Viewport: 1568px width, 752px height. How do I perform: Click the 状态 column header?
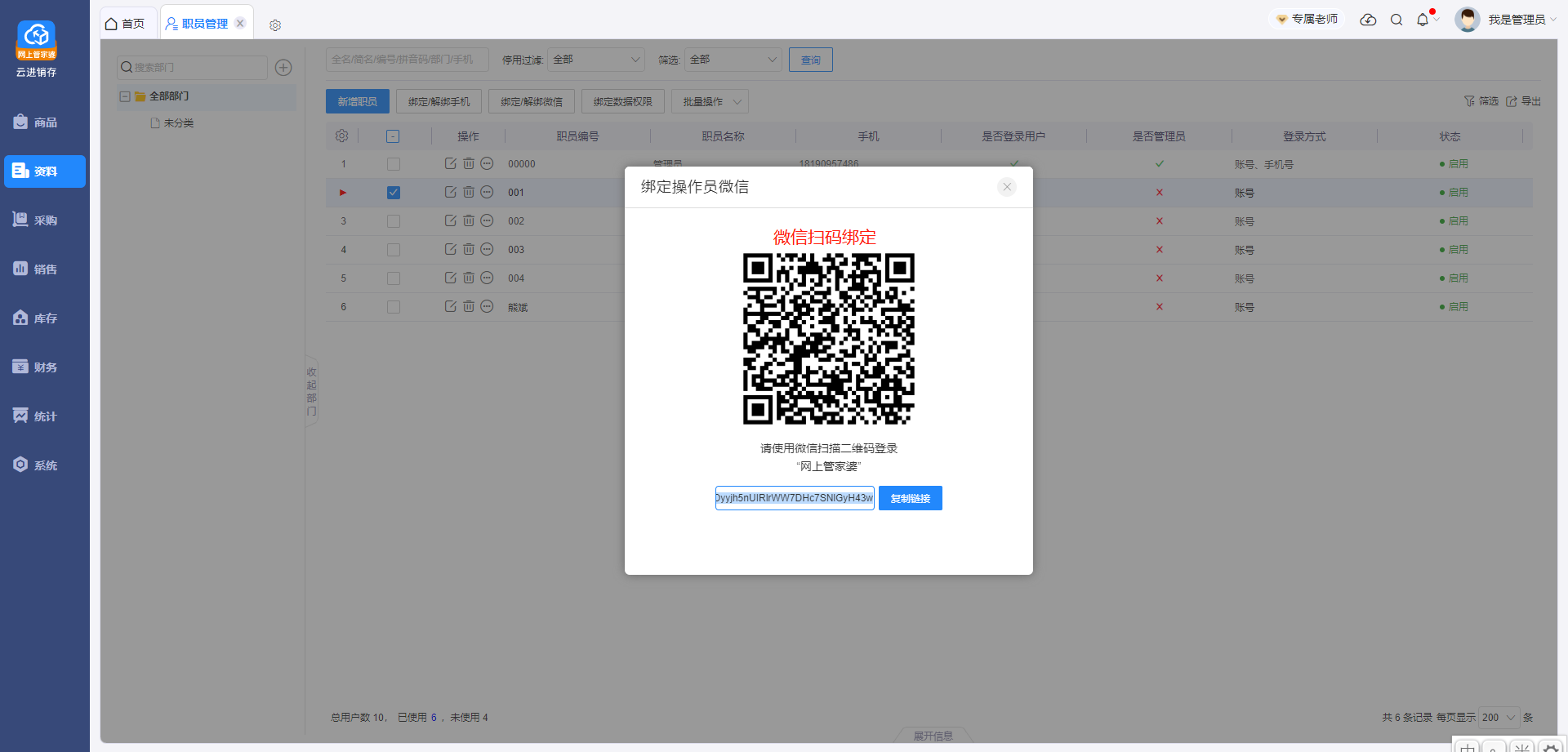tap(1450, 136)
